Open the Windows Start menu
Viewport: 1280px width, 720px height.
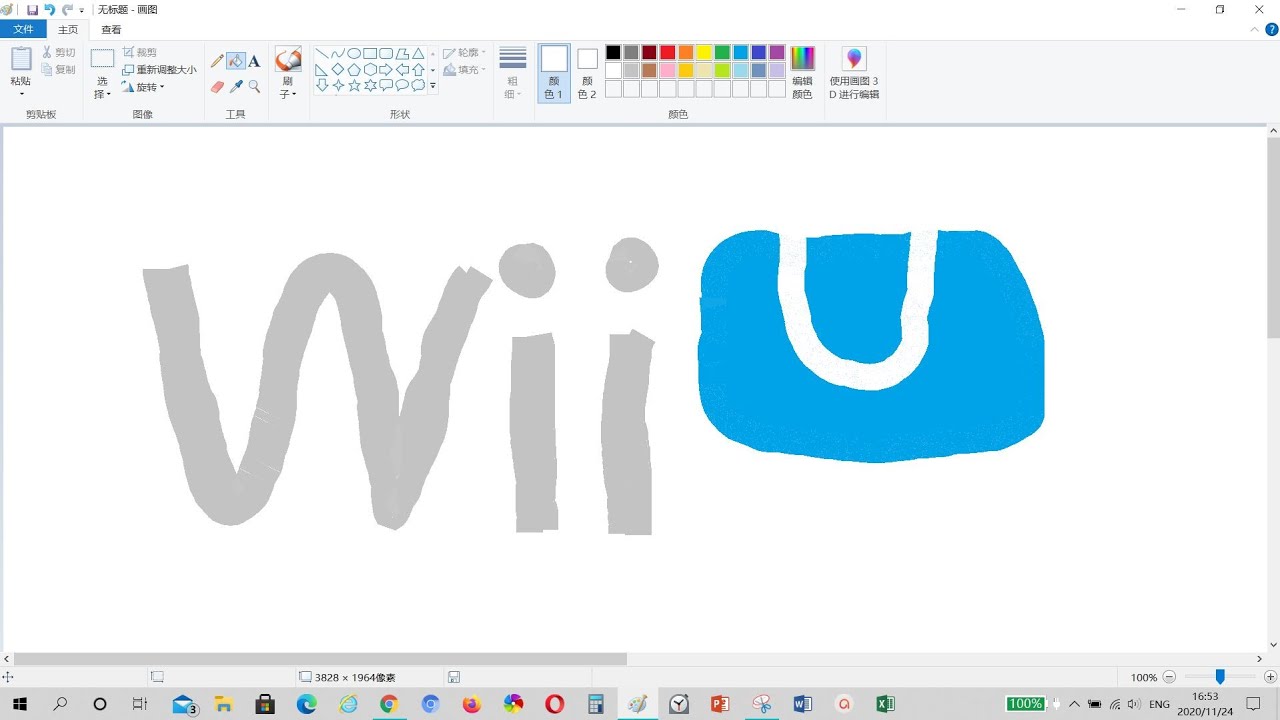click(x=19, y=704)
